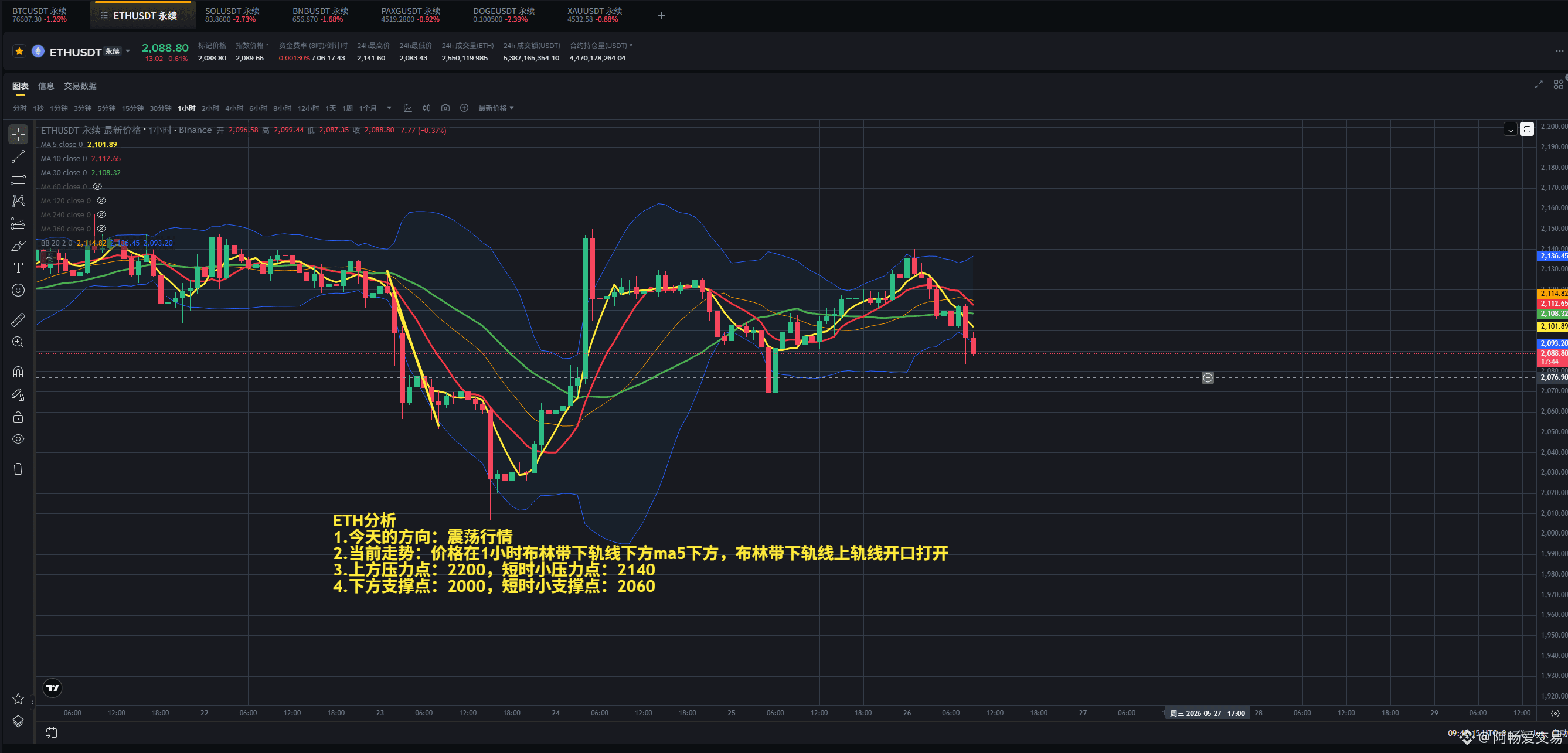Viewport: 1568px width, 753px height.
Task: Switch to SOLUSDT 永续 tab
Action: point(232,15)
